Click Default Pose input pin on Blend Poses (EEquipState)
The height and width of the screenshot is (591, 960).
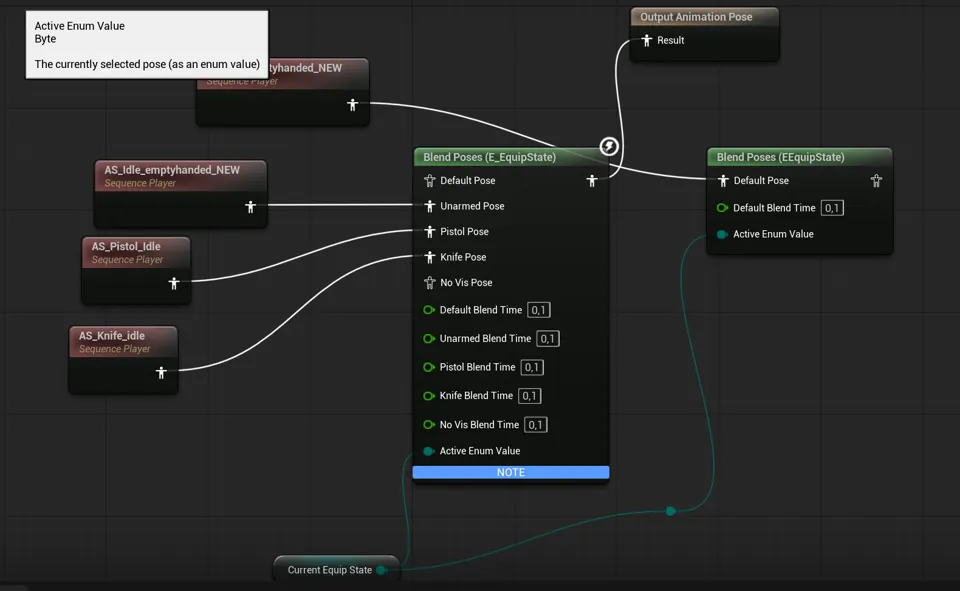tap(723, 181)
